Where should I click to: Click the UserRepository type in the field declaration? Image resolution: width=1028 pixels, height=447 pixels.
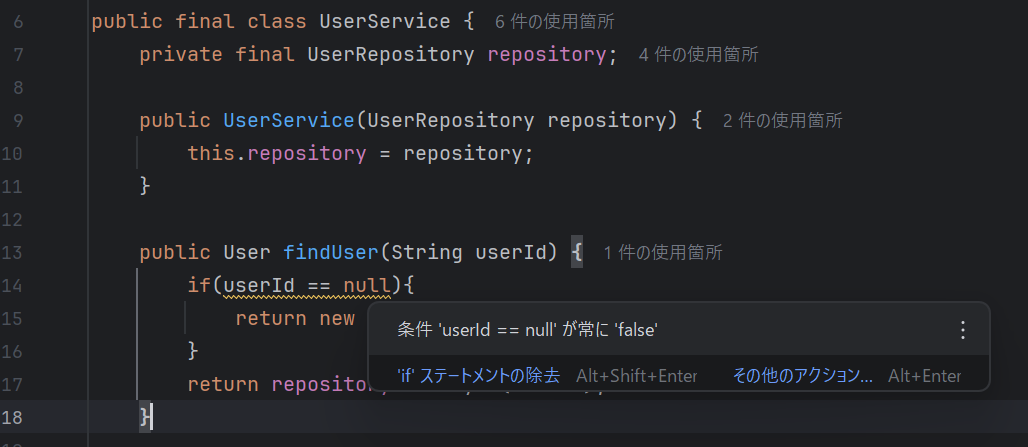(391, 55)
